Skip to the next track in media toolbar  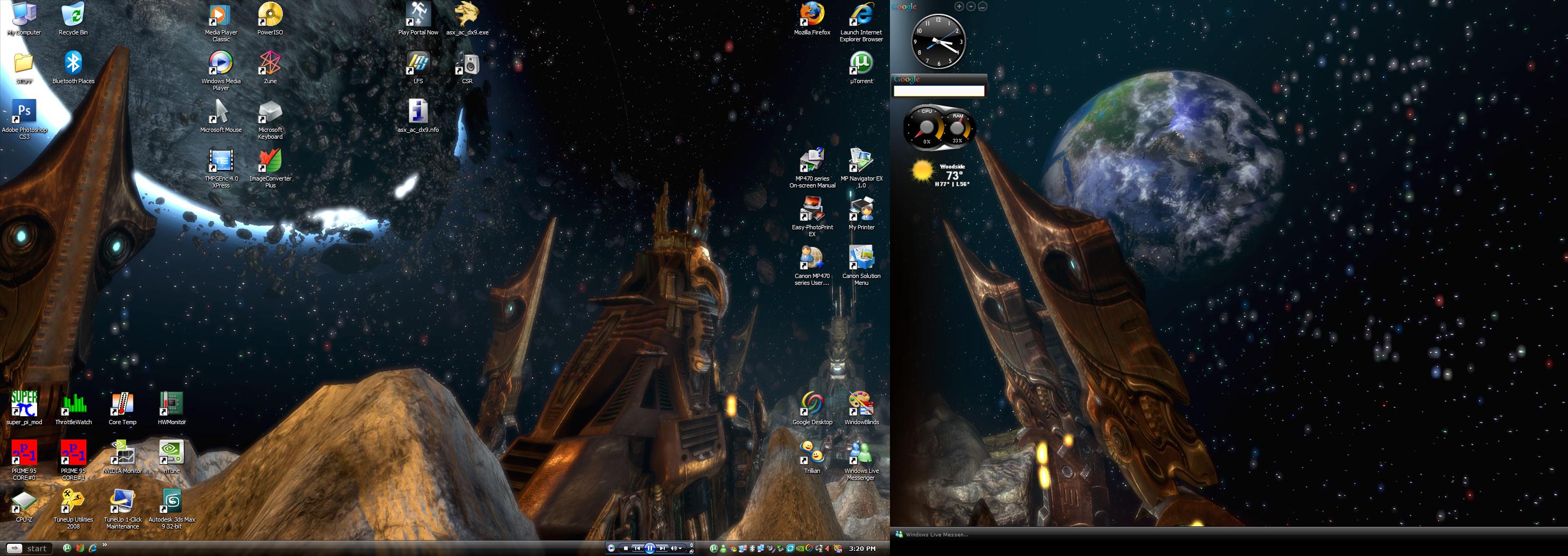pos(663,548)
